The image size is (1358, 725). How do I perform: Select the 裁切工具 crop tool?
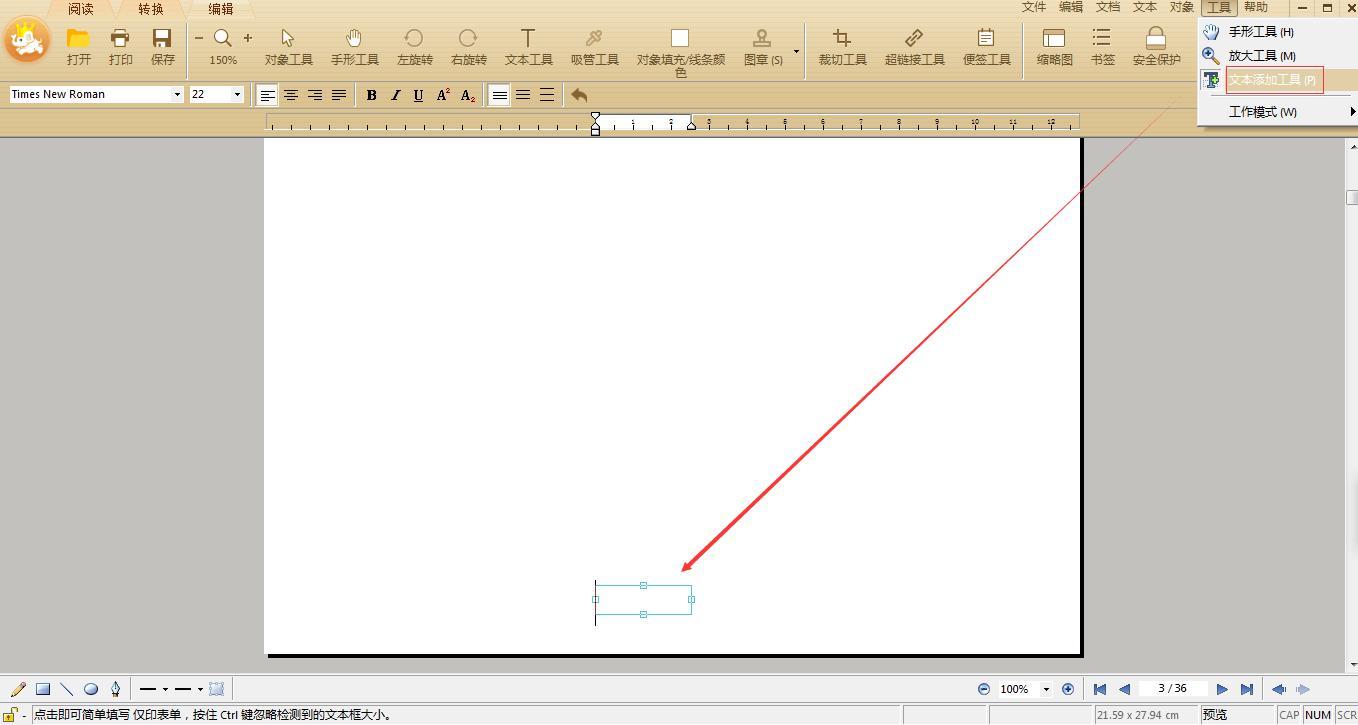842,46
